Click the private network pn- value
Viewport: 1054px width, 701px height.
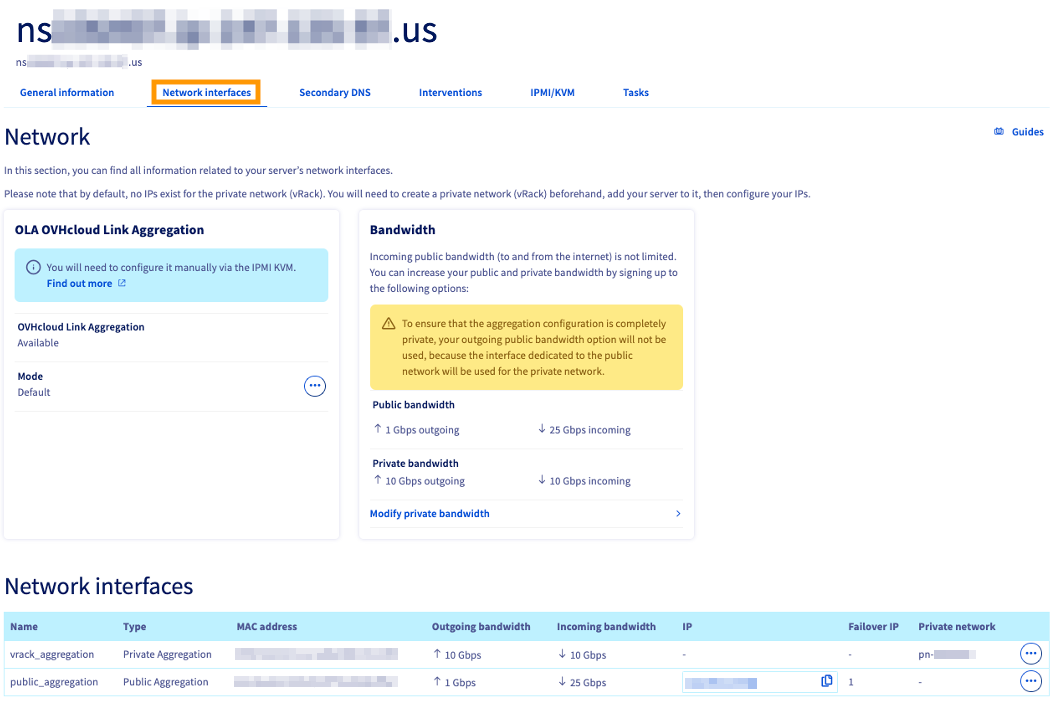click(947, 655)
